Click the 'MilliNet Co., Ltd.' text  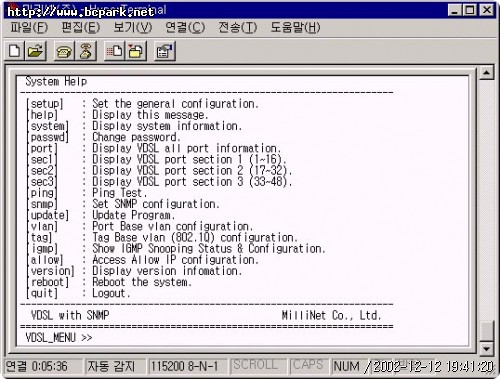[331, 315]
